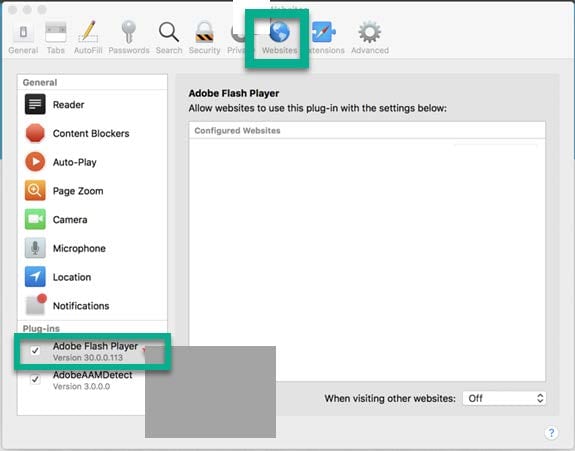
Task: Click the Auto-Play orange play icon
Action: click(x=35, y=162)
